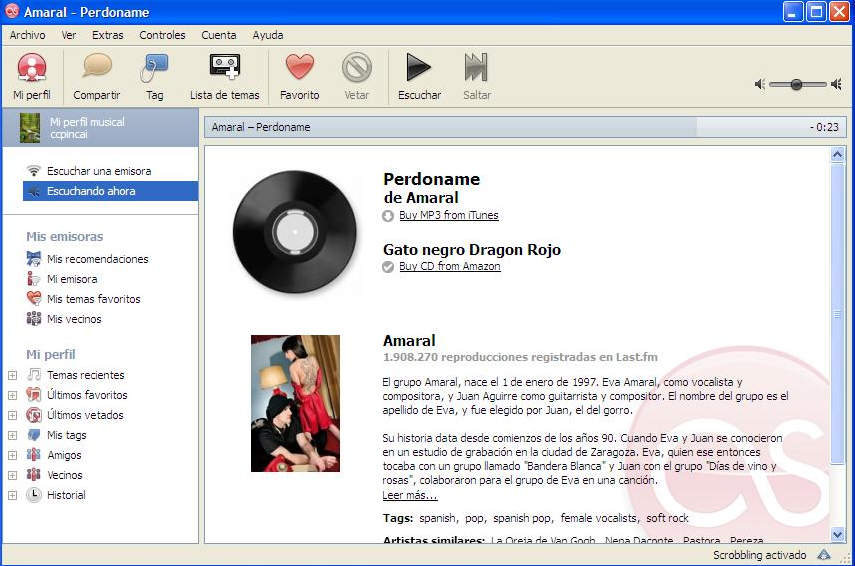This screenshot has width=855, height=566.
Task: Click the Escuchando ahora speaker icon
Action: click(x=34, y=191)
